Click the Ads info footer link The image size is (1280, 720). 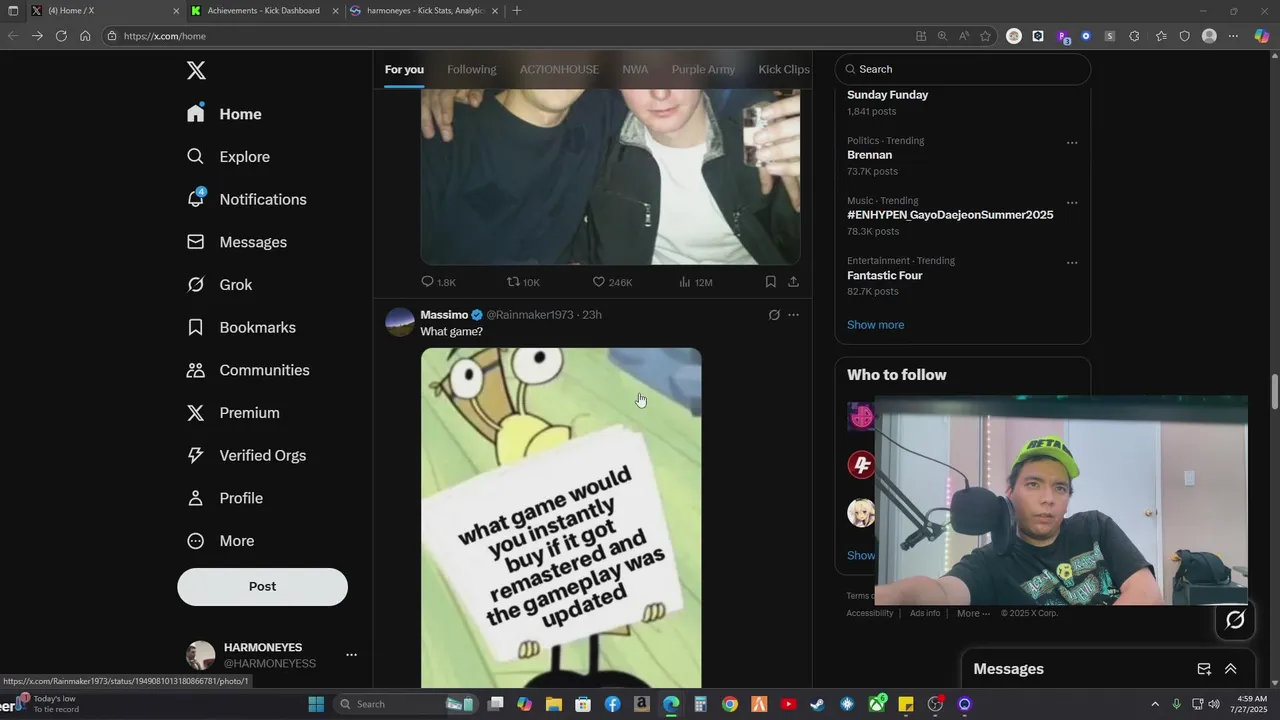click(x=925, y=613)
